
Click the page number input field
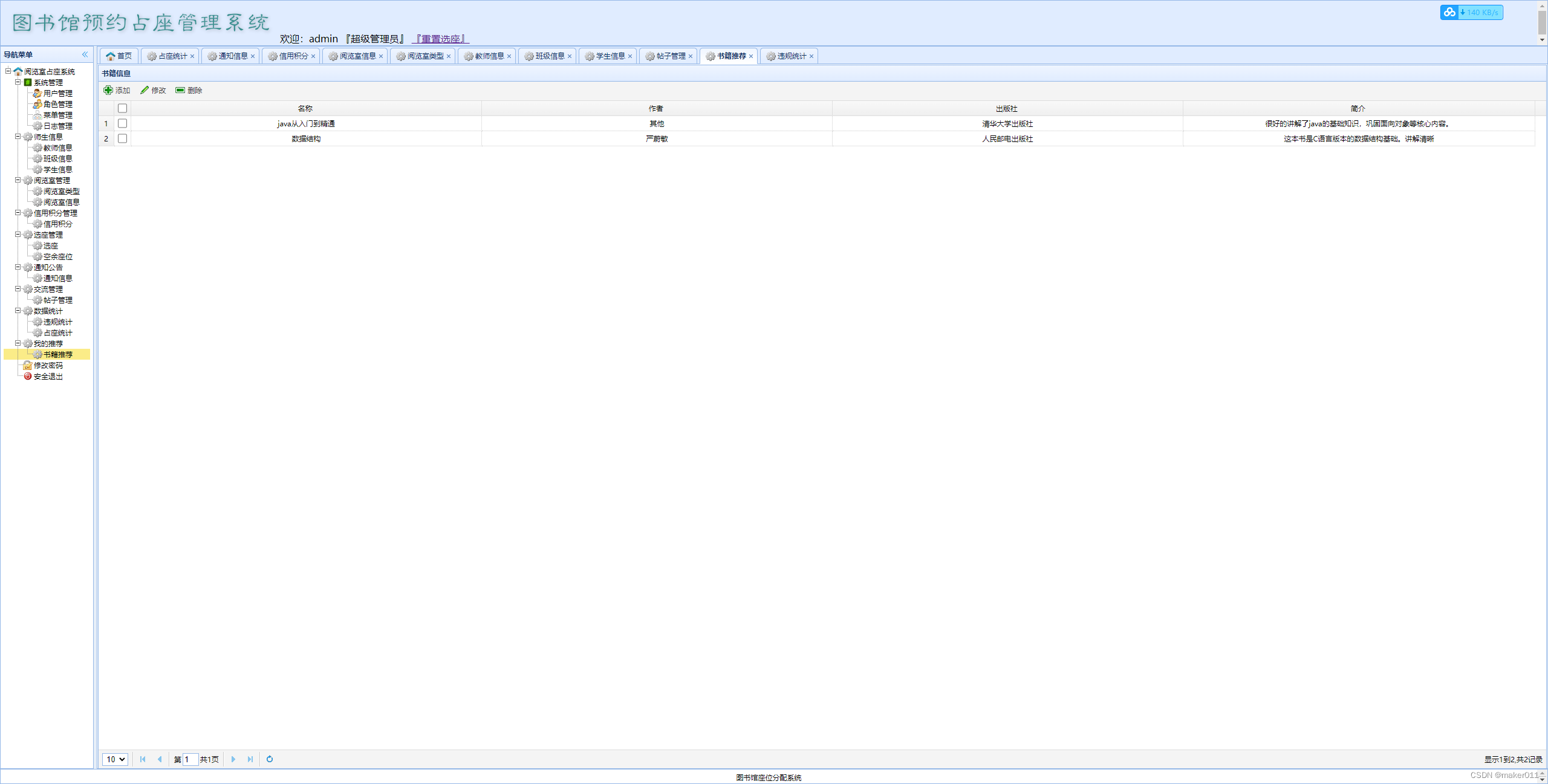tap(190, 759)
